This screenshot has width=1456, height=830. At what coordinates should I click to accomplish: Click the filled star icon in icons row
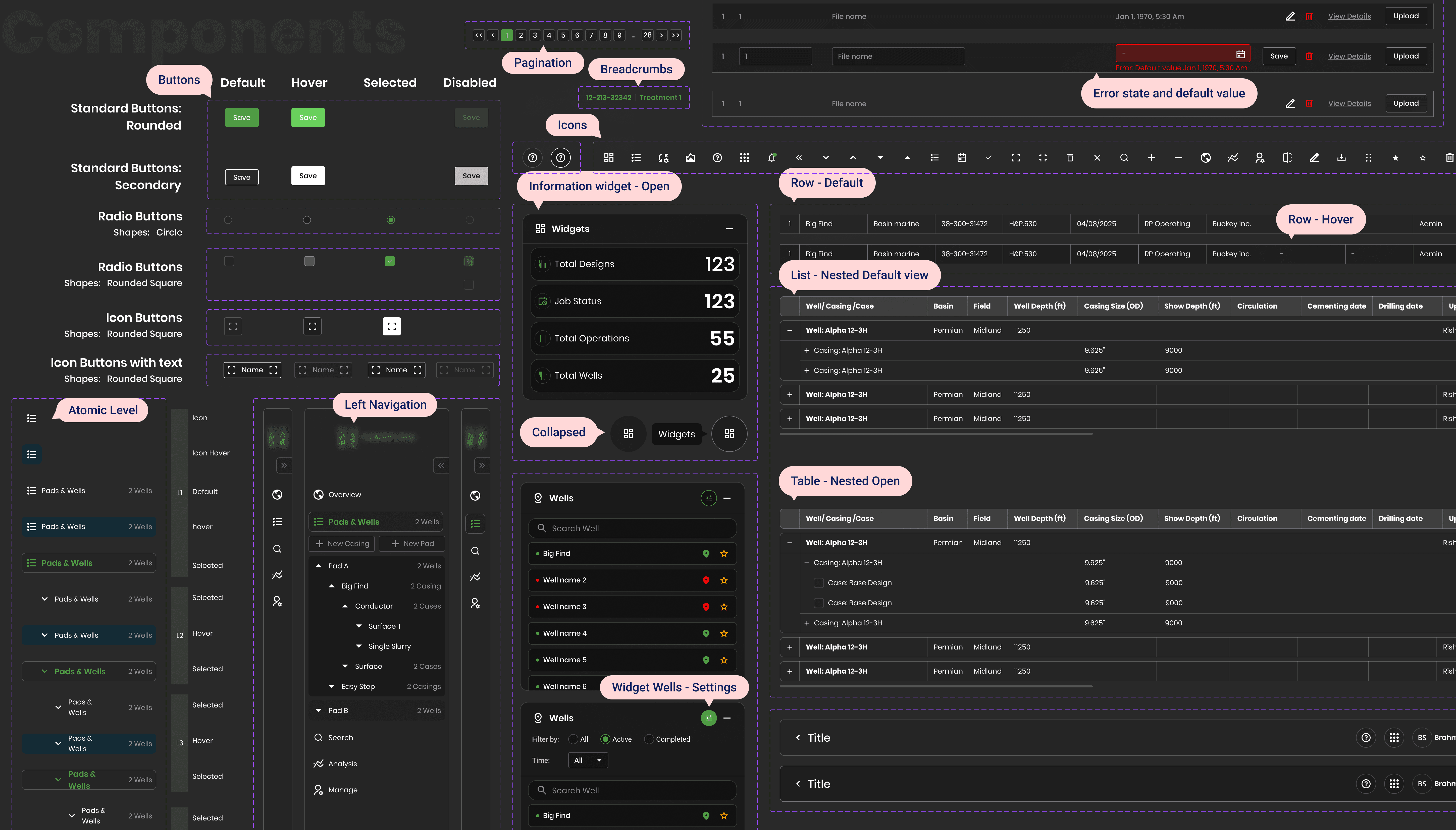1395,158
